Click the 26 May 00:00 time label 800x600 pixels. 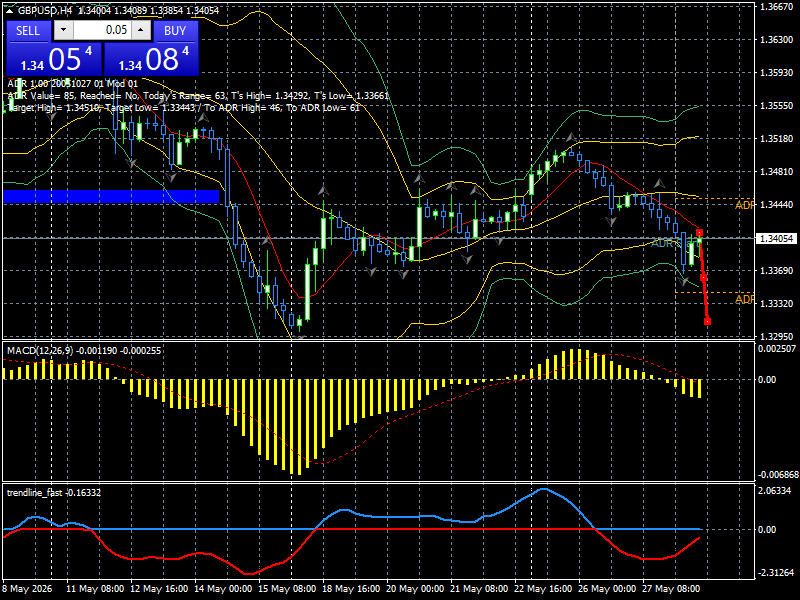click(x=607, y=589)
